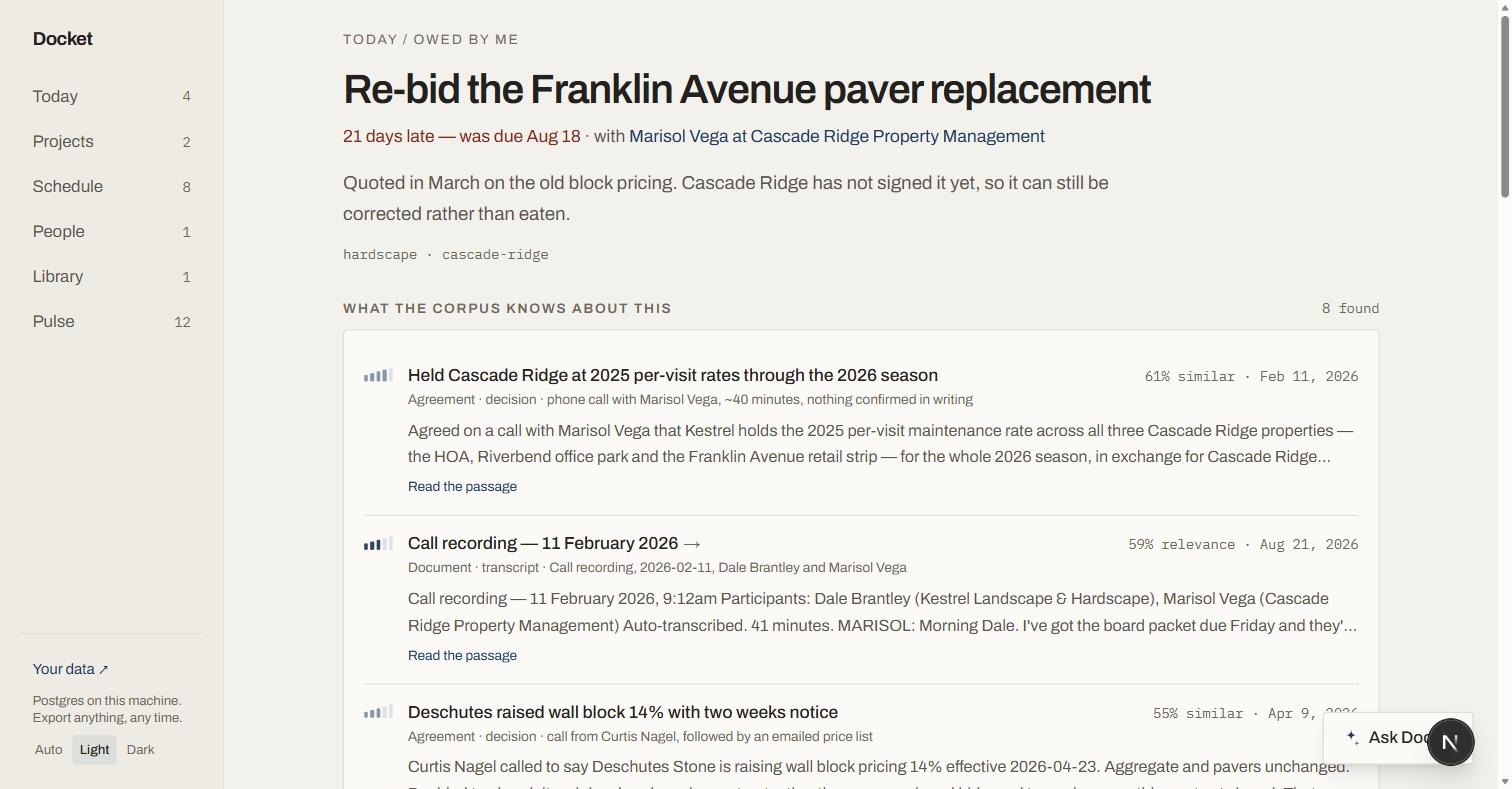Open the Projects section in sidebar
This screenshot has width=1512, height=789.
111,142
